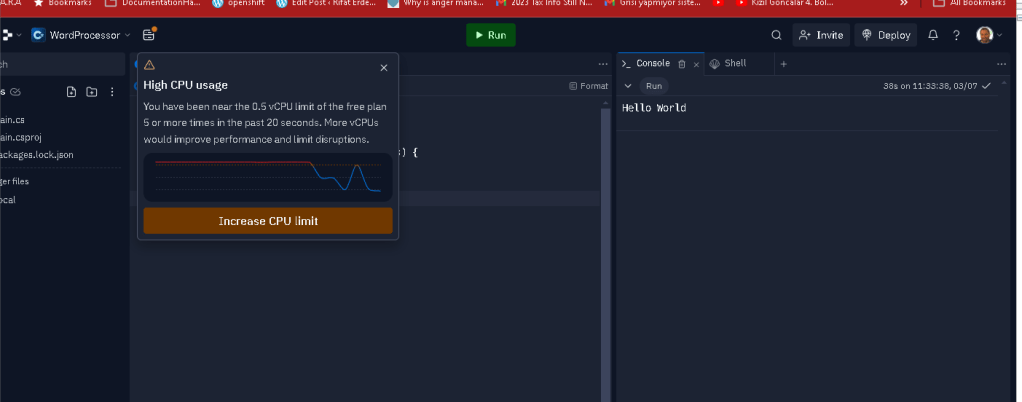The width and height of the screenshot is (1022, 402).
Task: Format the code with Format button
Action: [588, 86]
